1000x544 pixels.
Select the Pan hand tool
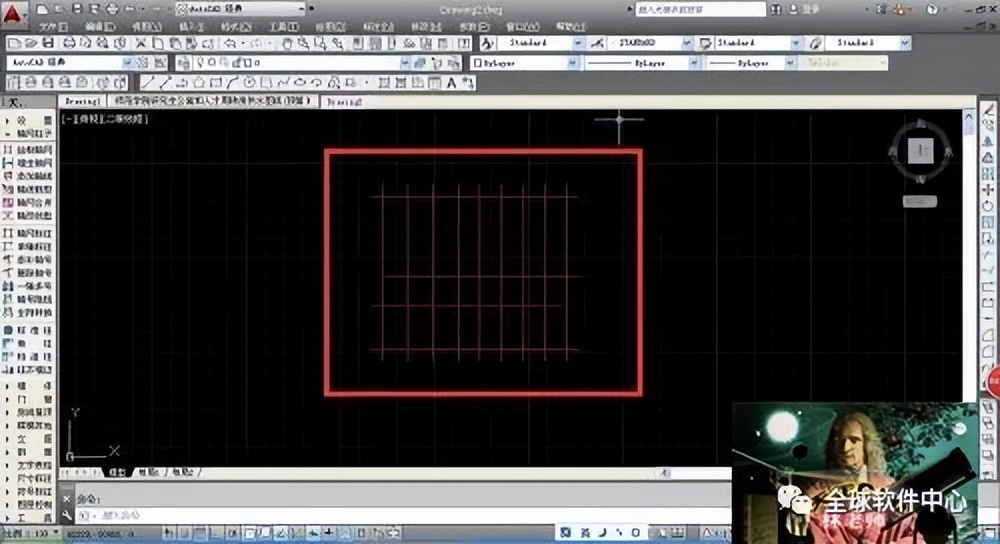[287, 44]
